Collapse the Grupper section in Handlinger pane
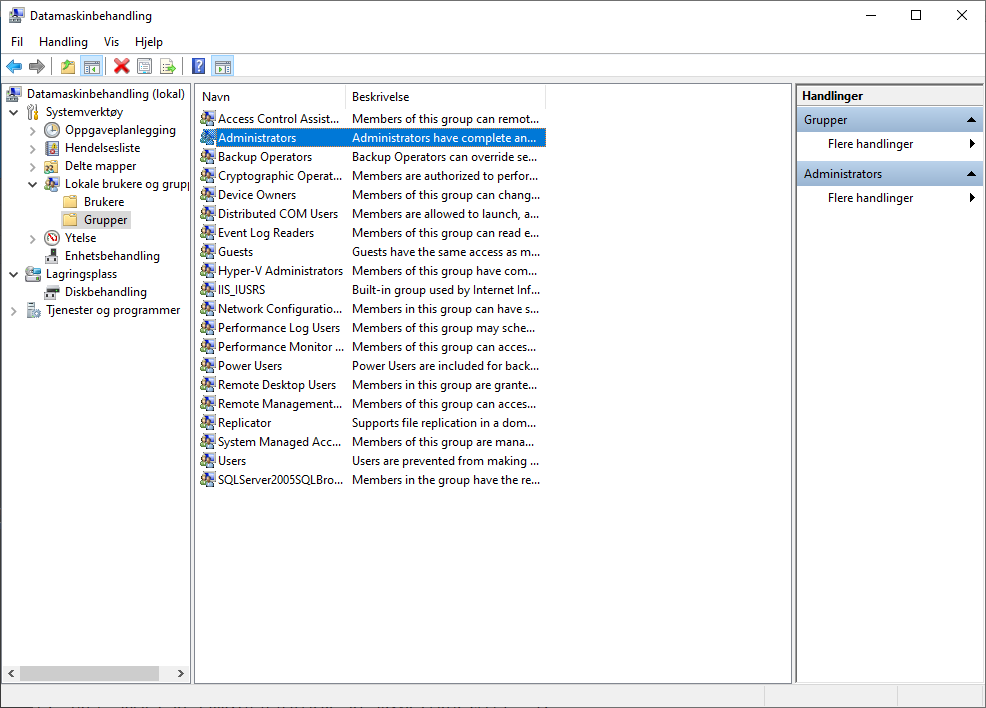 point(971,120)
